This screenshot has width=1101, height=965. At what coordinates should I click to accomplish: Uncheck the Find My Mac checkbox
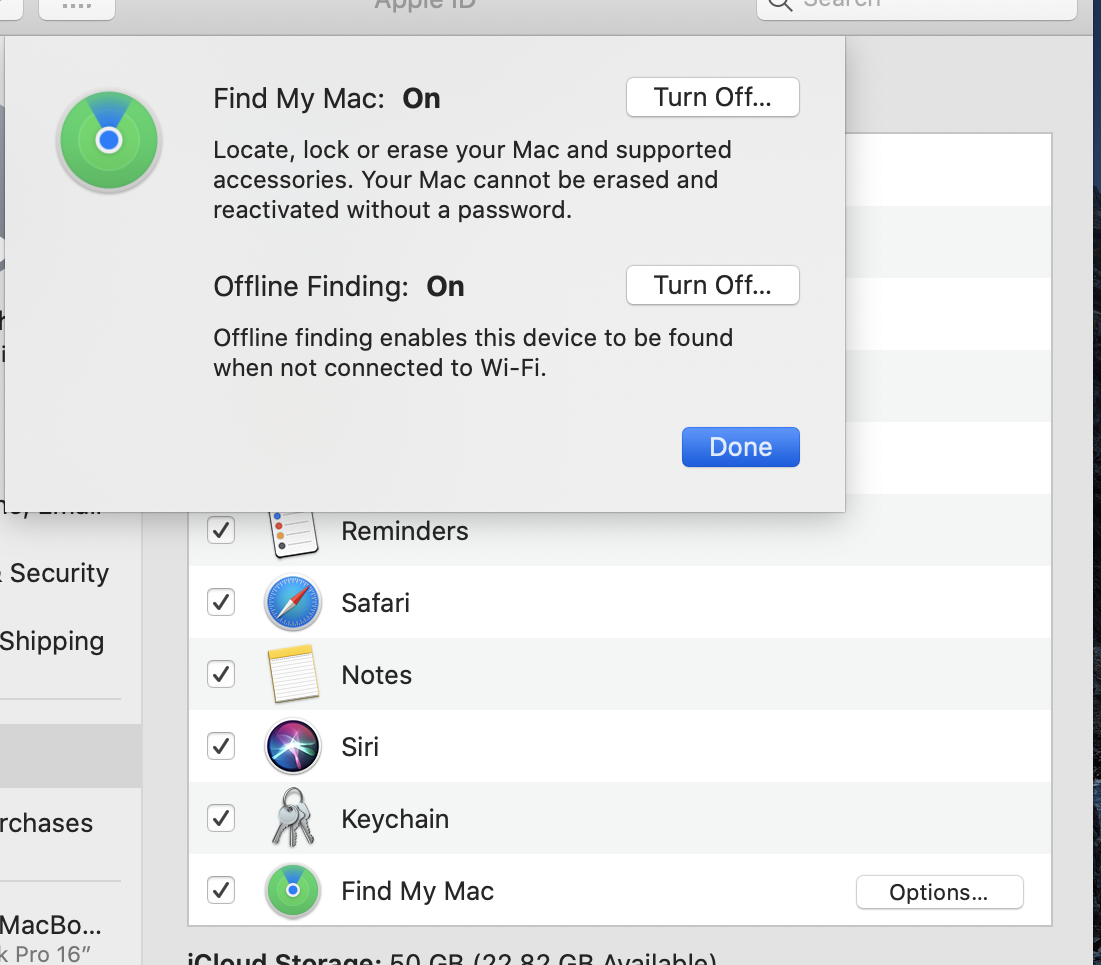pyautogui.click(x=221, y=891)
